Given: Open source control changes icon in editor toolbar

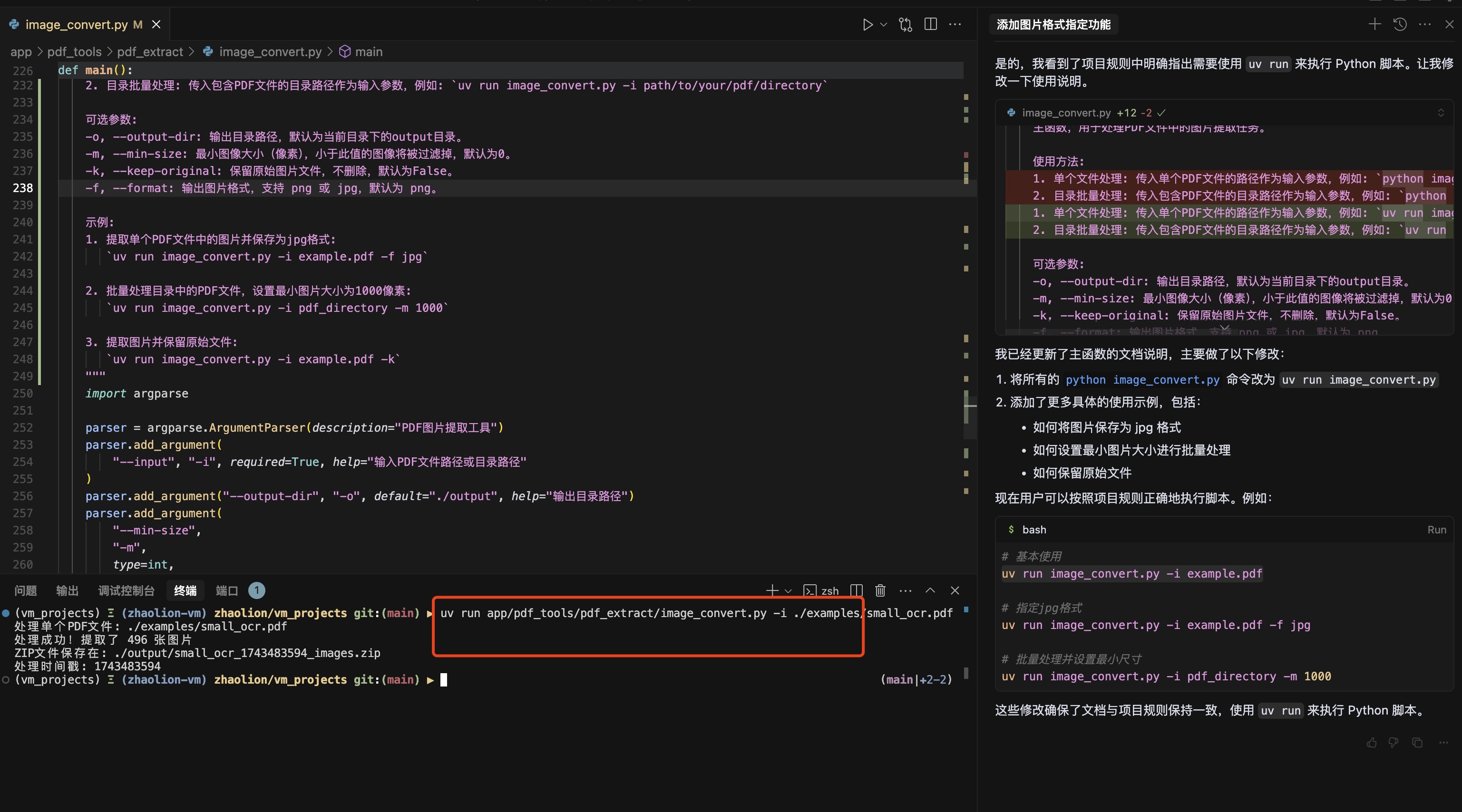Looking at the screenshot, I should 906,24.
